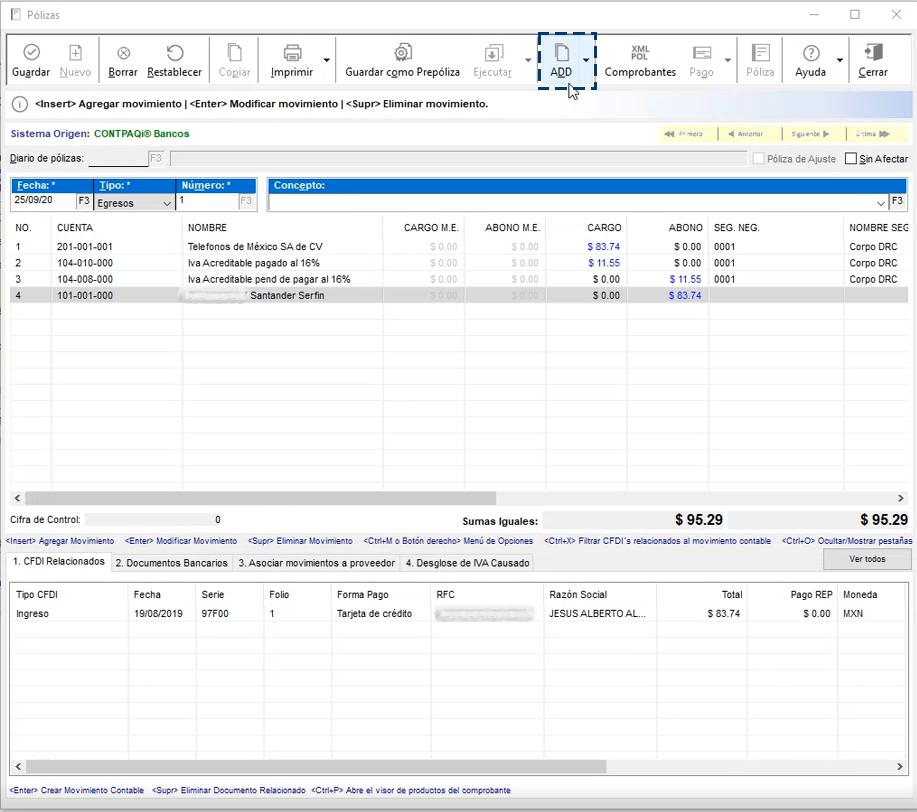Open the Concepto field dropdown arrow

[x=881, y=203]
